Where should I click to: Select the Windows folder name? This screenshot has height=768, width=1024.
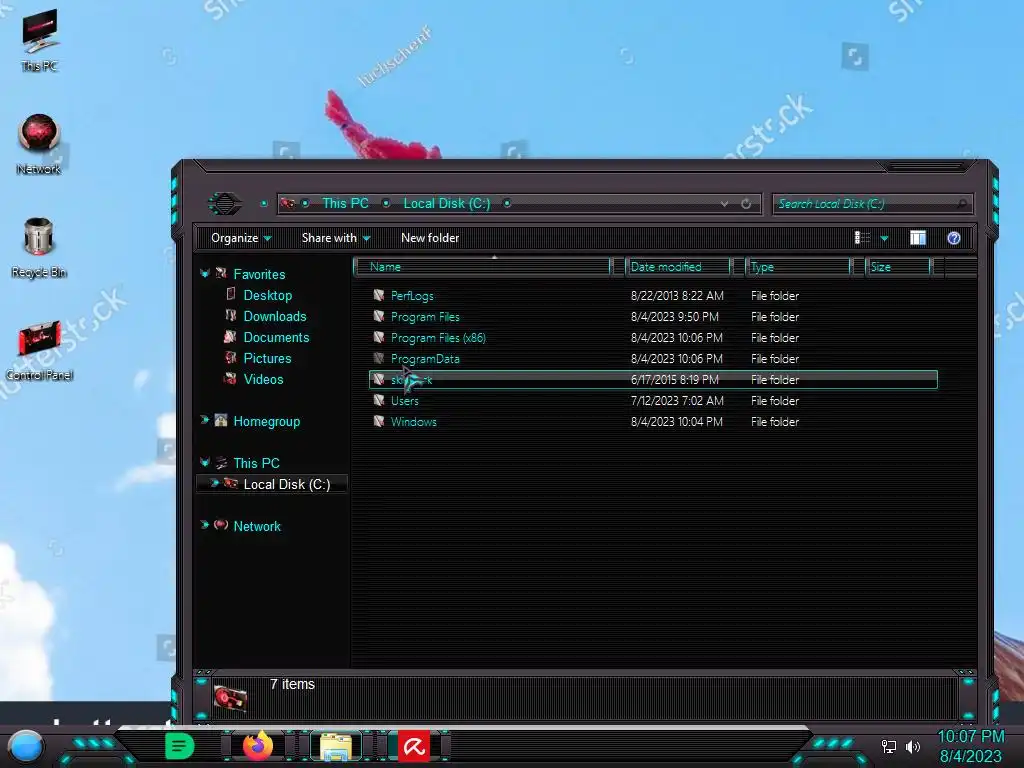[x=413, y=422]
